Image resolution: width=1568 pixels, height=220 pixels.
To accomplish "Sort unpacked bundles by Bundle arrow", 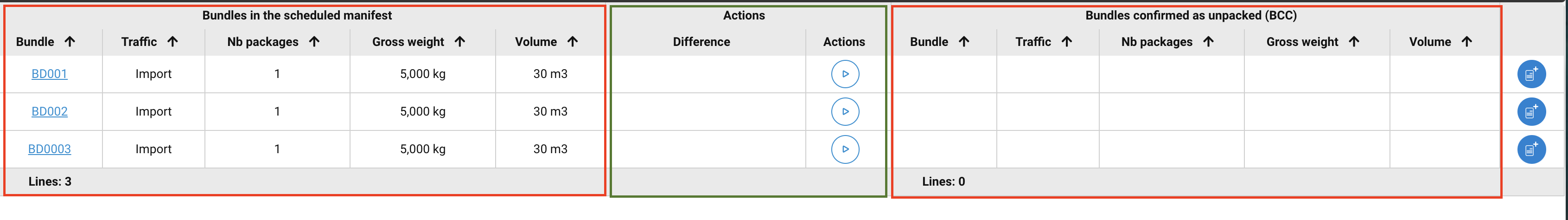I will pos(963,41).
